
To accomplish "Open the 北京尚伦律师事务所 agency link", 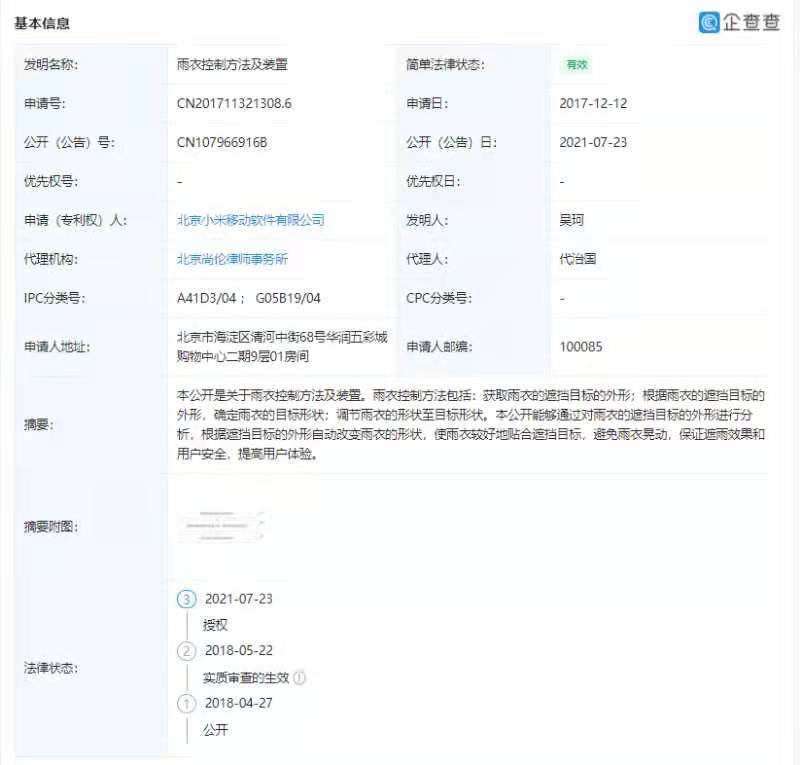I will tap(232, 259).
